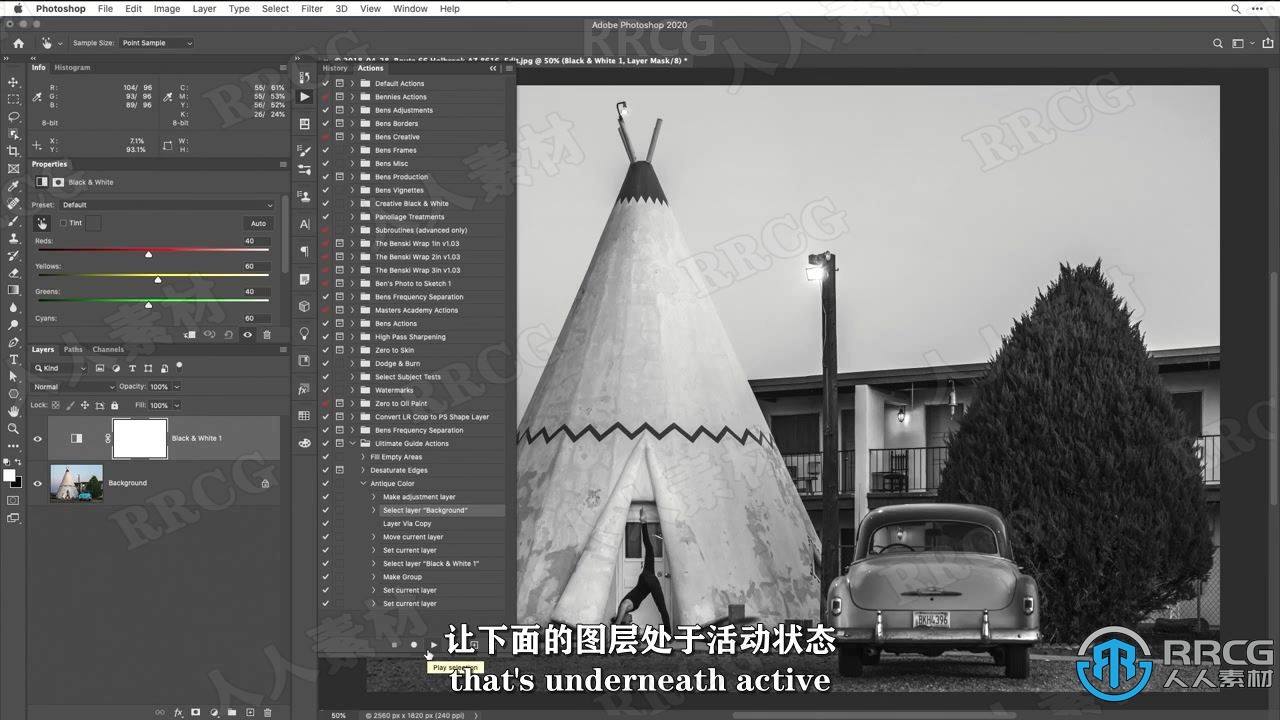
Task: Expand the Fill Empty Areas action
Action: pyautogui.click(x=363, y=457)
